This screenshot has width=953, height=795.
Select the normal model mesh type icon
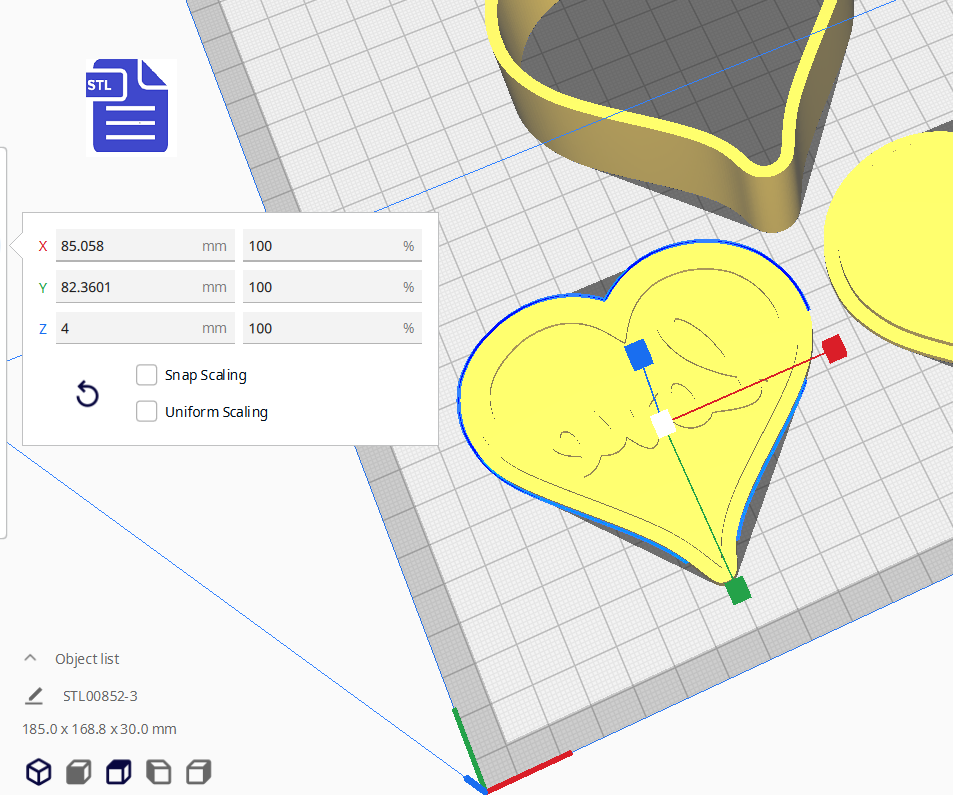38,772
